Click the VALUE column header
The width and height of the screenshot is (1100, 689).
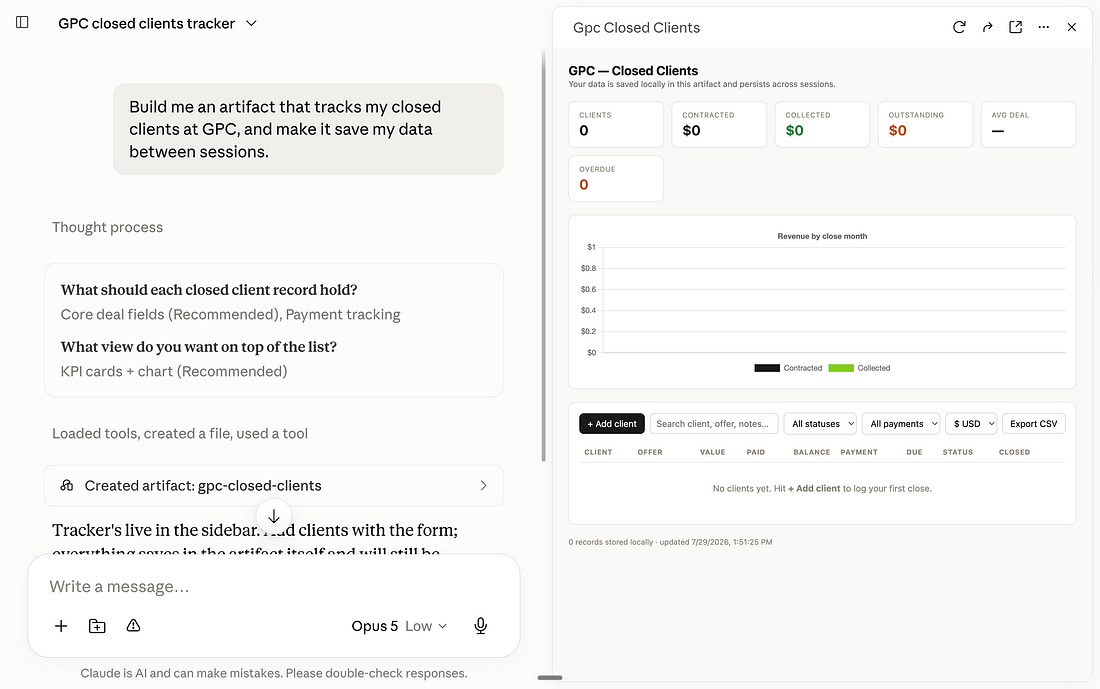(x=713, y=453)
